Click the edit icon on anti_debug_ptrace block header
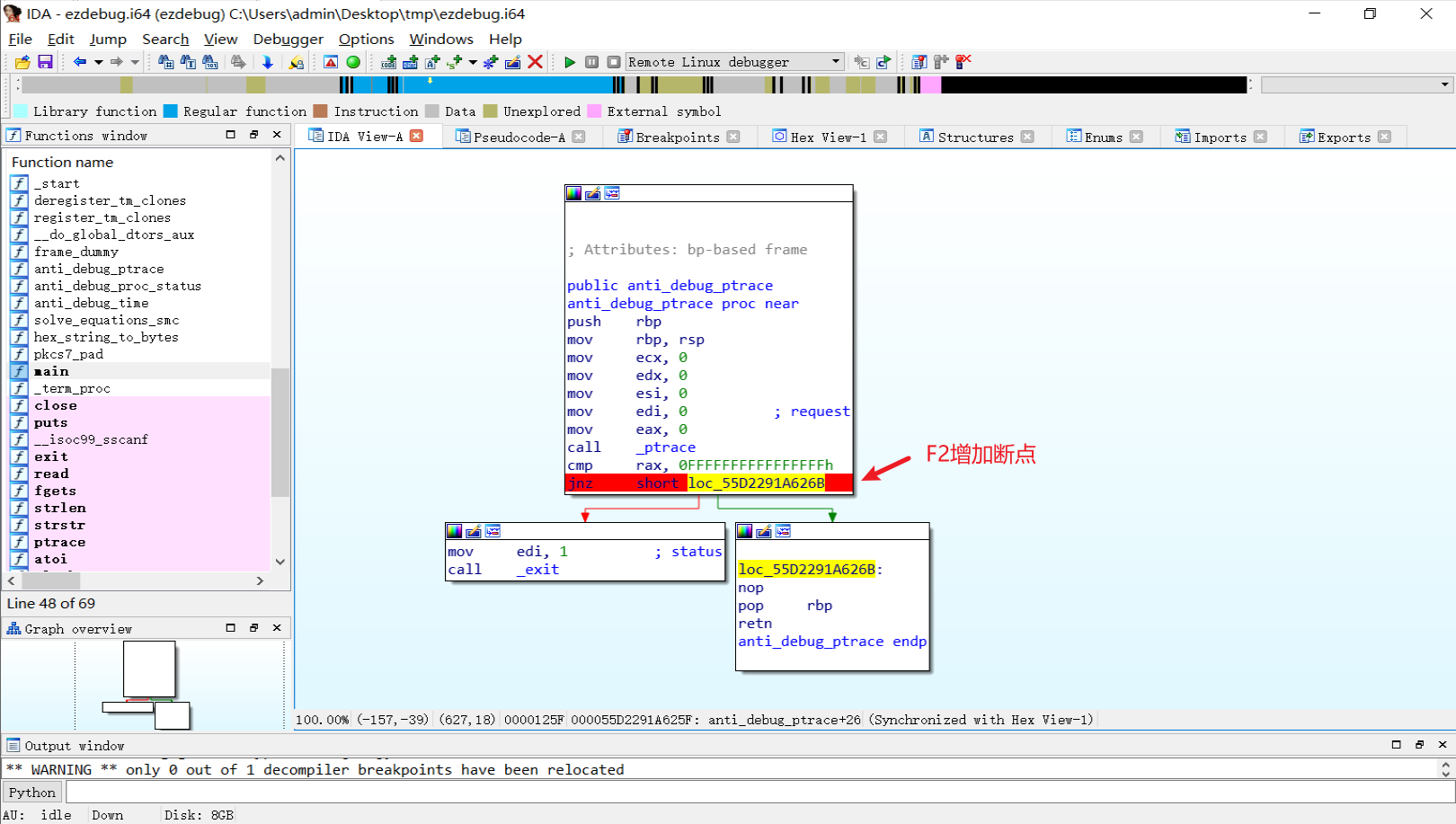 [593, 193]
